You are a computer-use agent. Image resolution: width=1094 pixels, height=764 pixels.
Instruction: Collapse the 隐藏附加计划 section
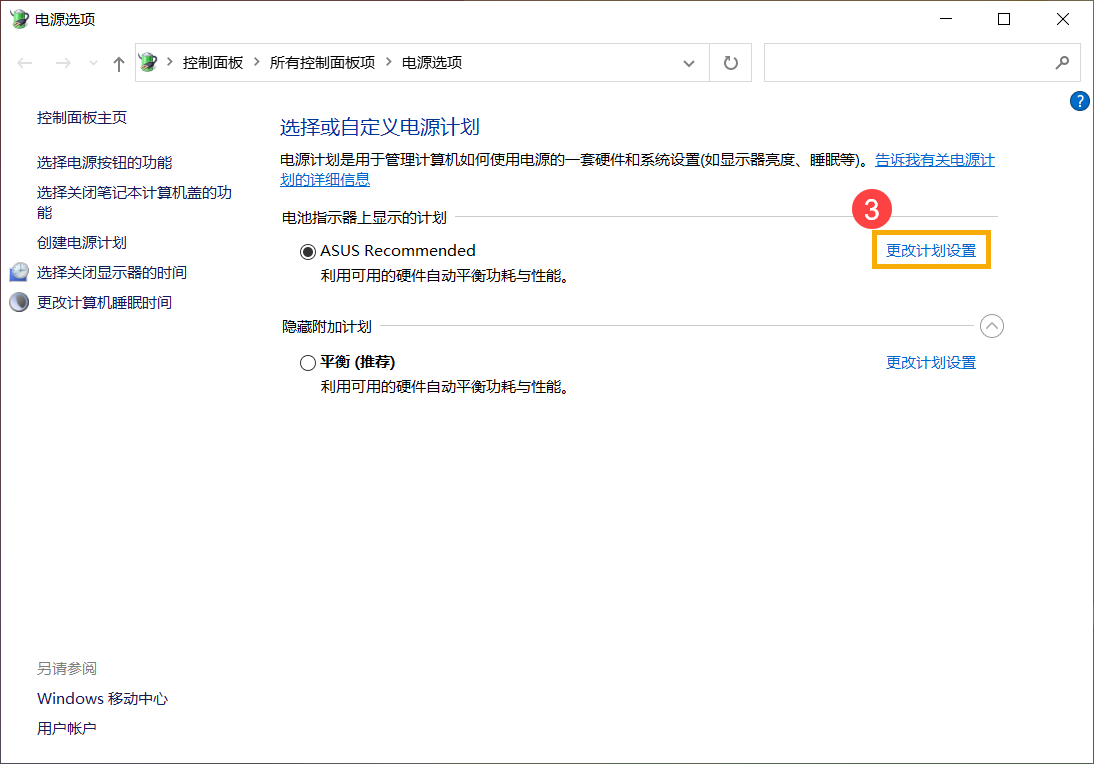[991, 325]
